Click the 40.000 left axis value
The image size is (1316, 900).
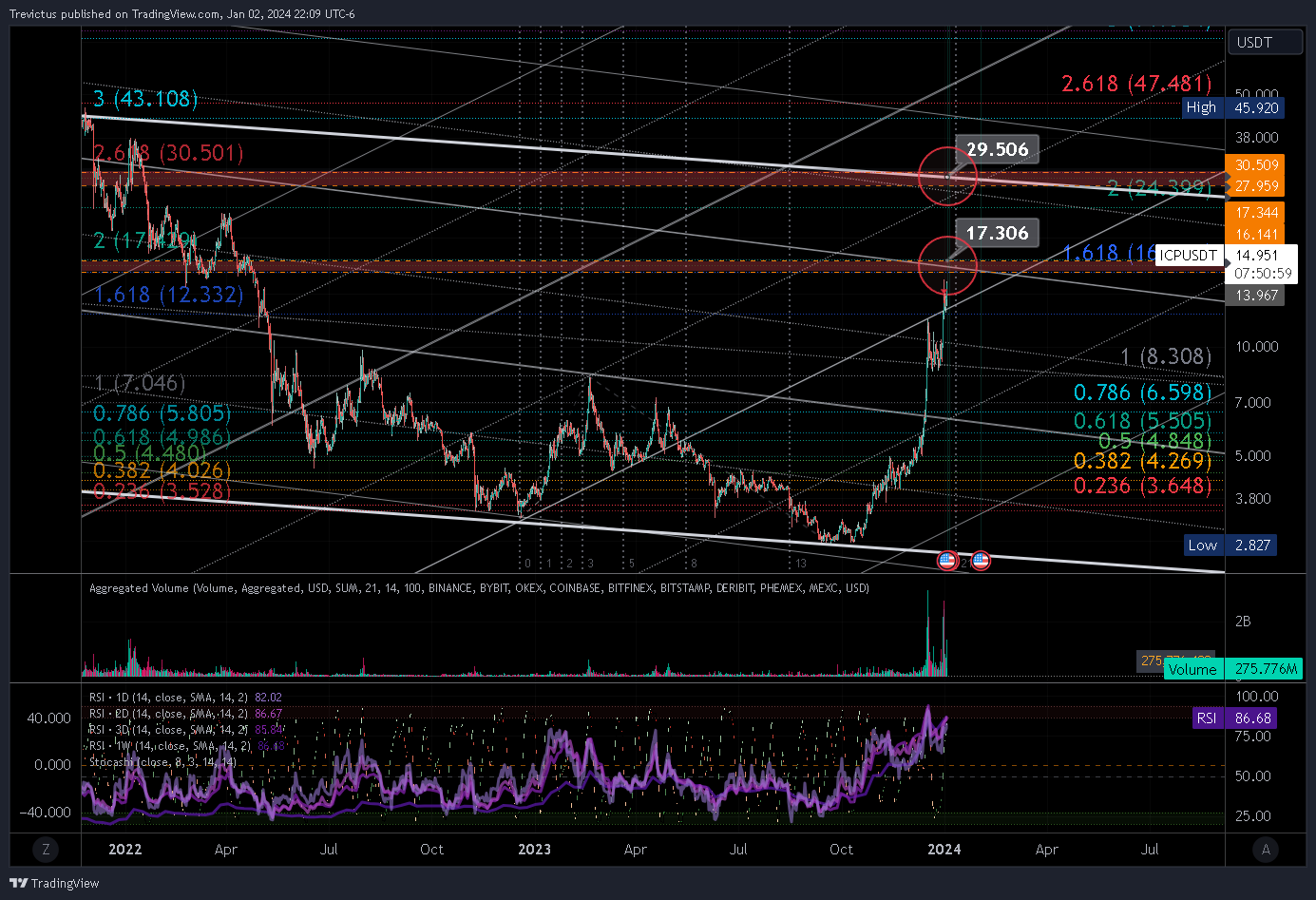click(48, 718)
